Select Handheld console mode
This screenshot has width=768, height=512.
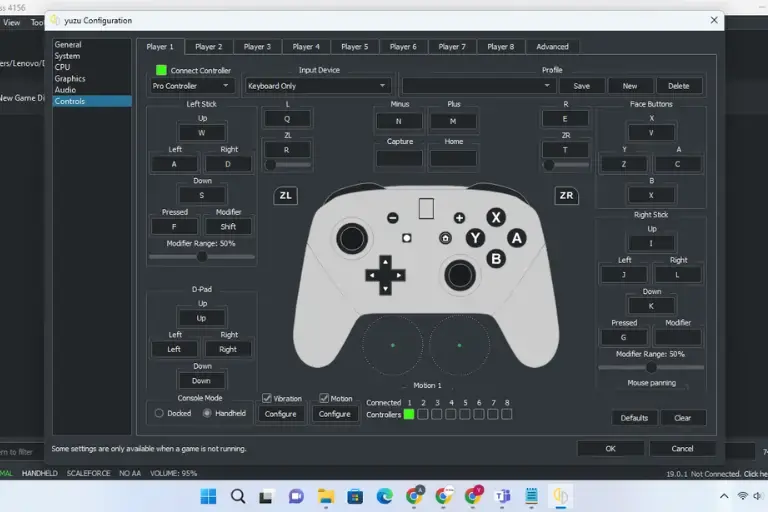click(x=207, y=413)
